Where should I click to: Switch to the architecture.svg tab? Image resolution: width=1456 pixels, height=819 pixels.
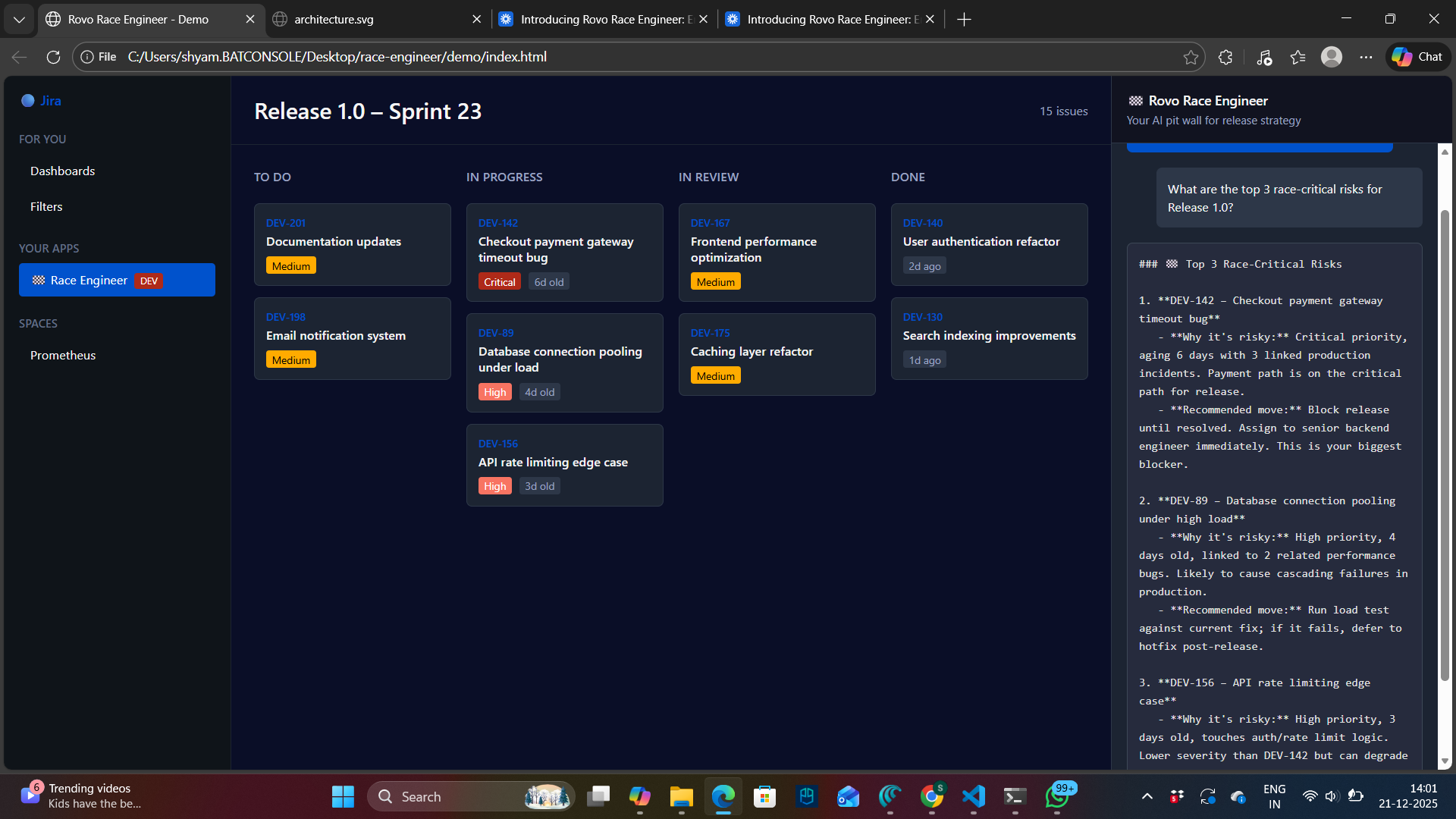(x=334, y=20)
